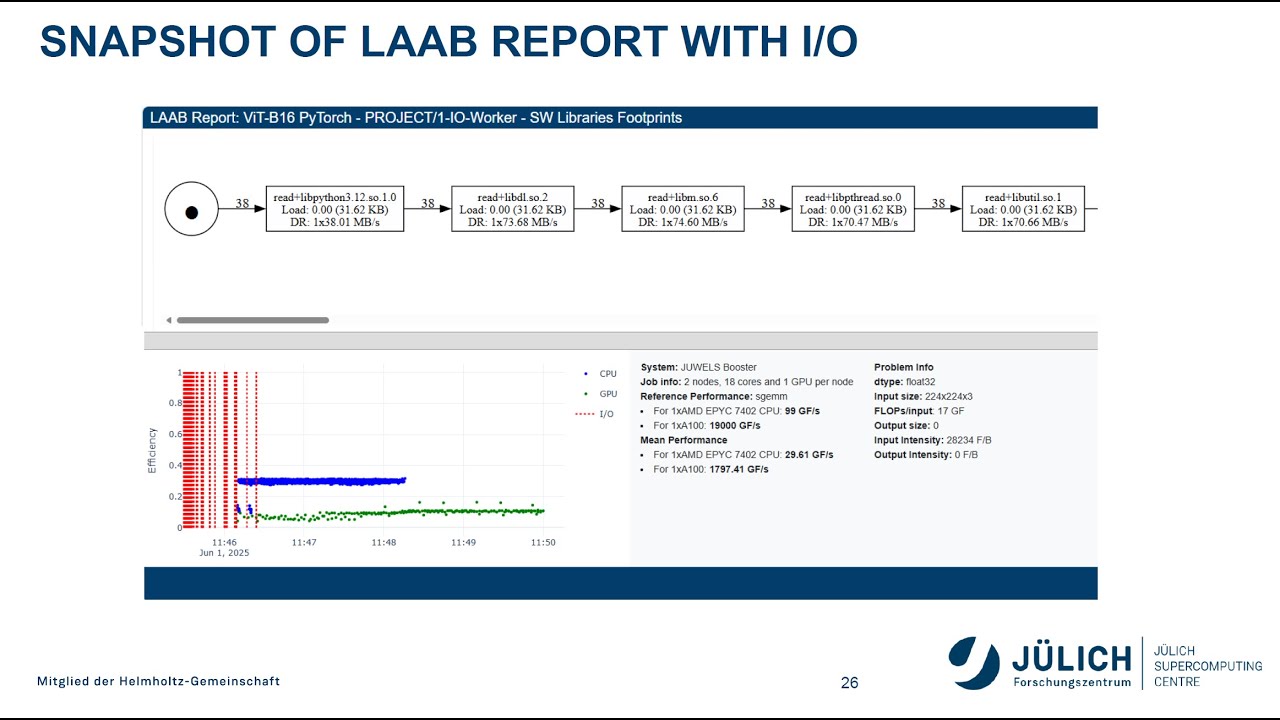Select the read+libdl.so.2 node
Viewport: 1280px width, 720px height.
[x=513, y=209]
